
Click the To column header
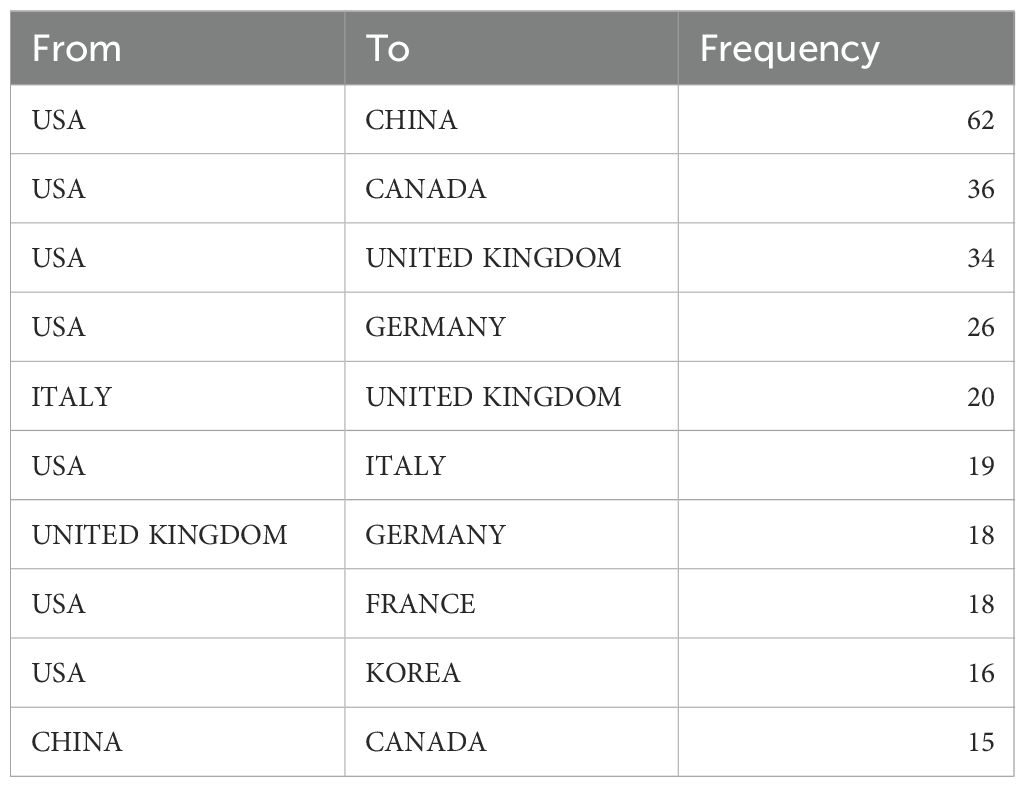[x=387, y=49]
